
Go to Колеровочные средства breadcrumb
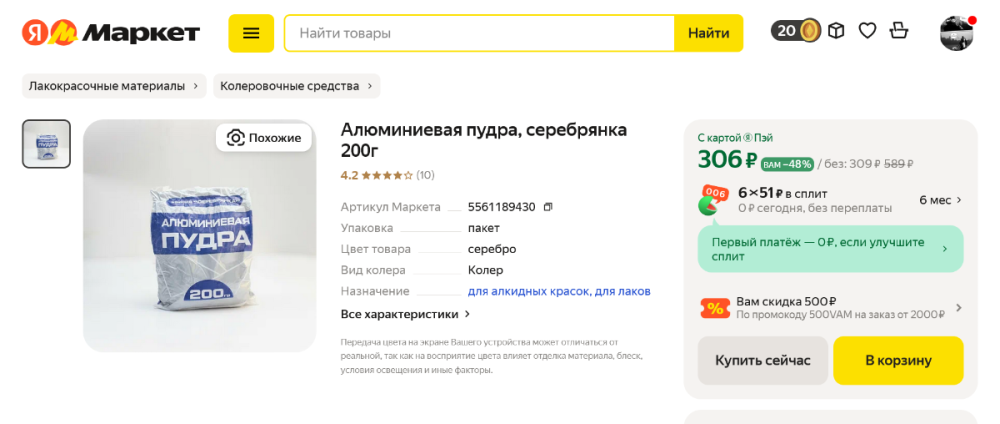(296, 86)
